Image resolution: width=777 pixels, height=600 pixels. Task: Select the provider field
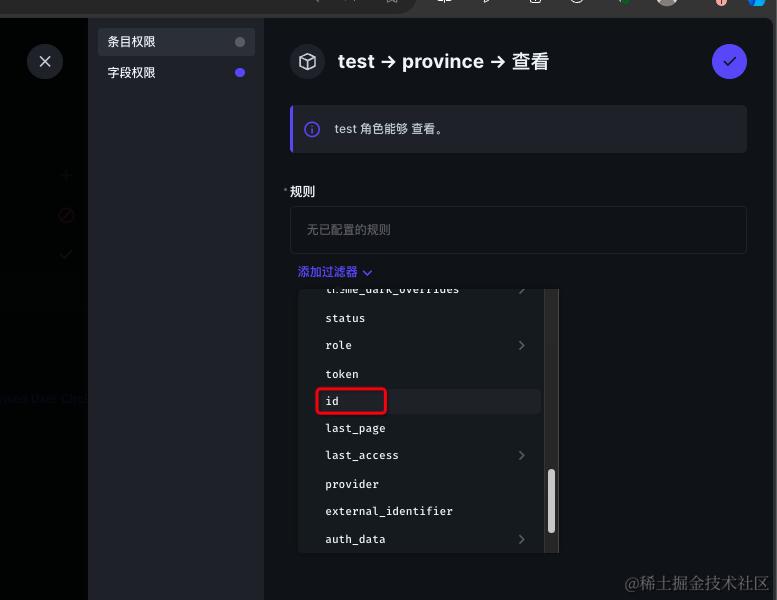pyautogui.click(x=429, y=484)
